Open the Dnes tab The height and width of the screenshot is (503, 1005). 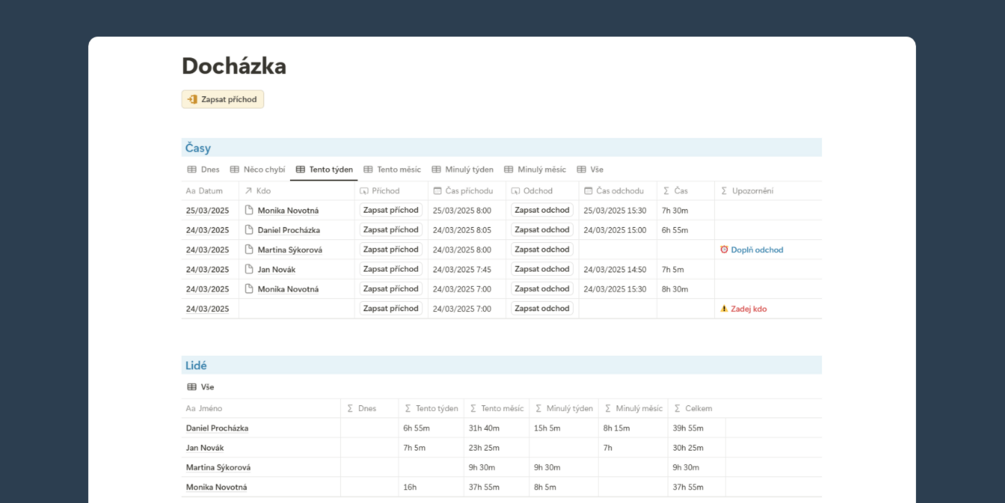[x=203, y=170]
